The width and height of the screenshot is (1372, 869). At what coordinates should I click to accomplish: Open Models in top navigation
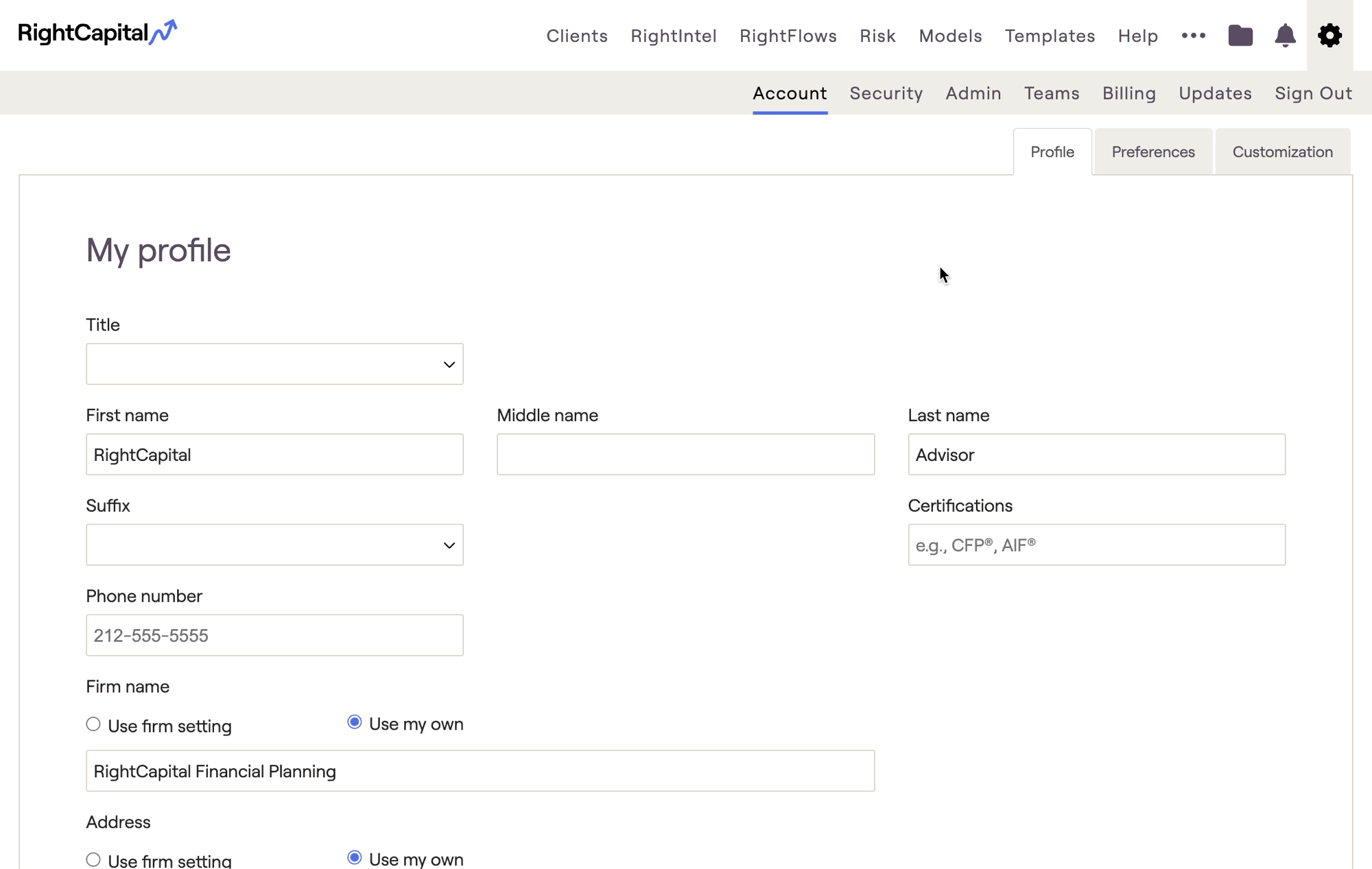point(951,36)
